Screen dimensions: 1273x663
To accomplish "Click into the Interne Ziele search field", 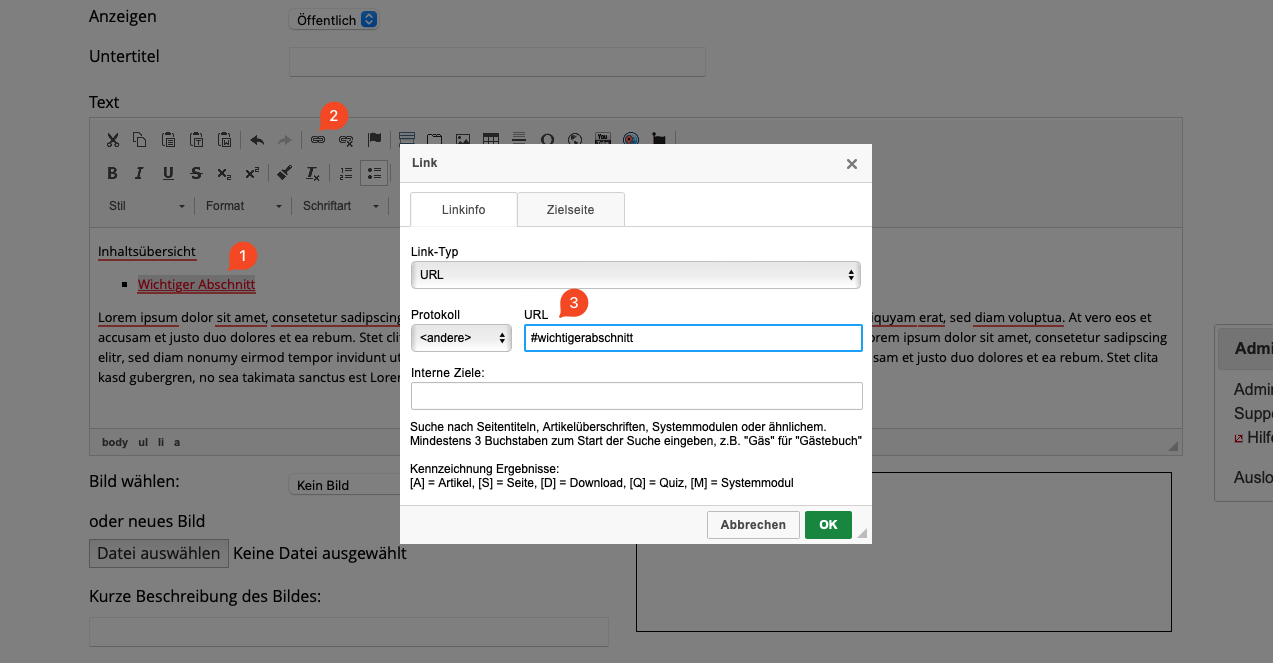I will [636, 396].
